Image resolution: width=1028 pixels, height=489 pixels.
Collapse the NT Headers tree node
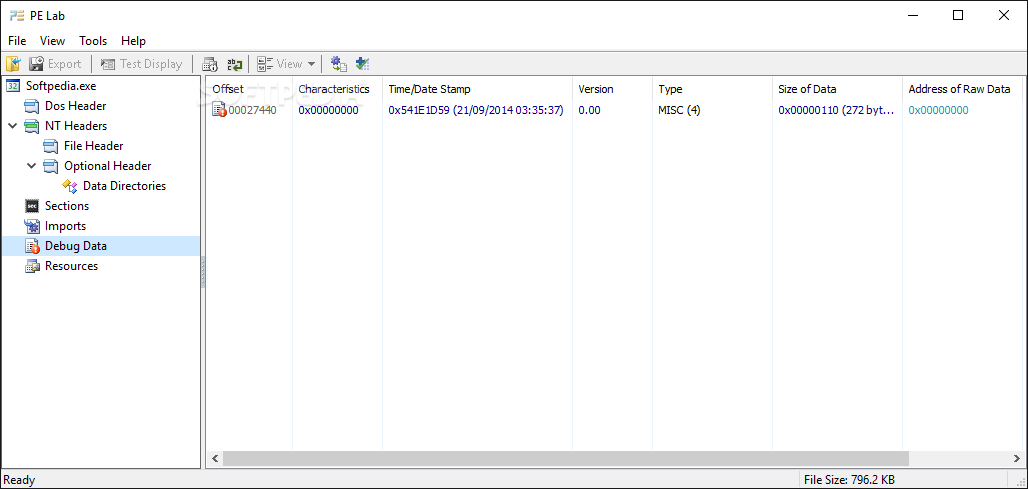(12, 126)
